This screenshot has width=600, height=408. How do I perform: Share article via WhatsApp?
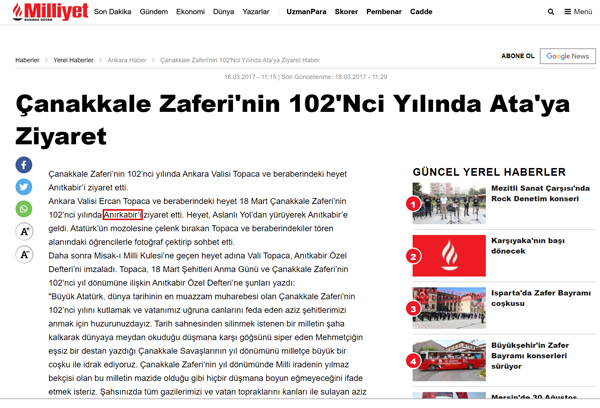(24, 209)
